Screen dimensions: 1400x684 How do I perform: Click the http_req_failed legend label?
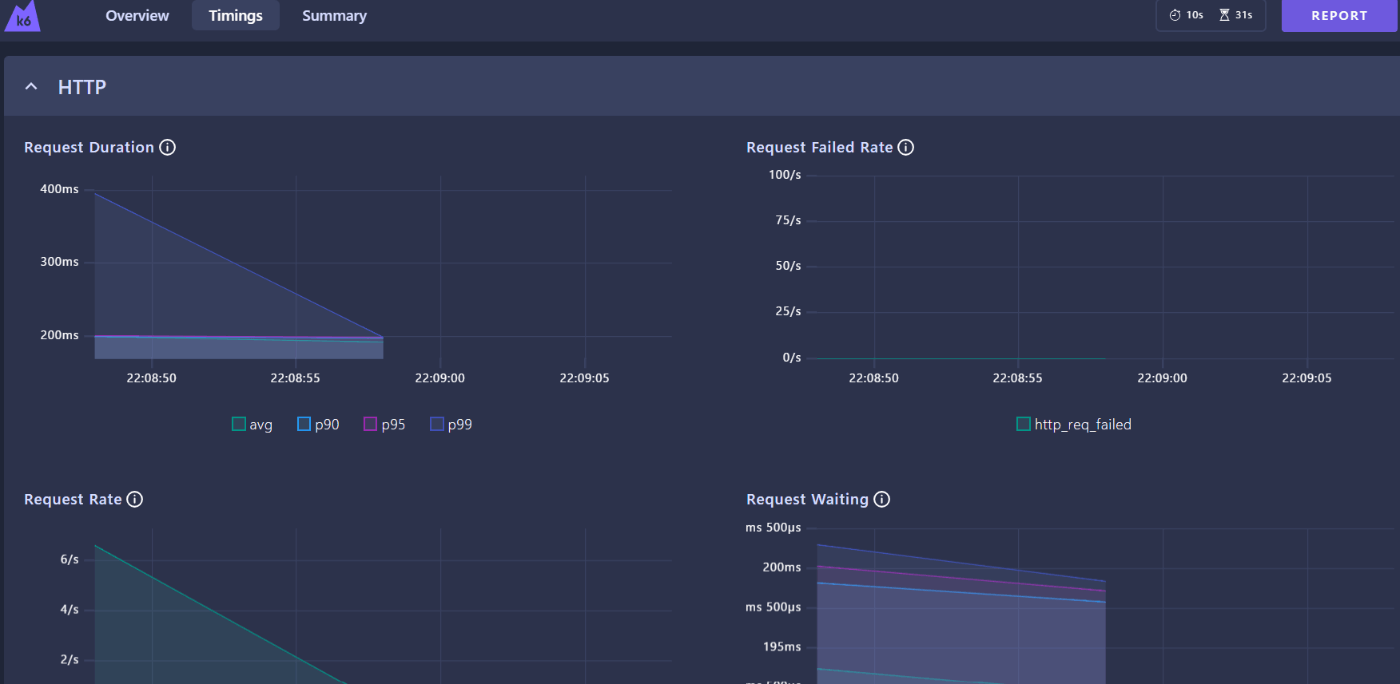1083,424
